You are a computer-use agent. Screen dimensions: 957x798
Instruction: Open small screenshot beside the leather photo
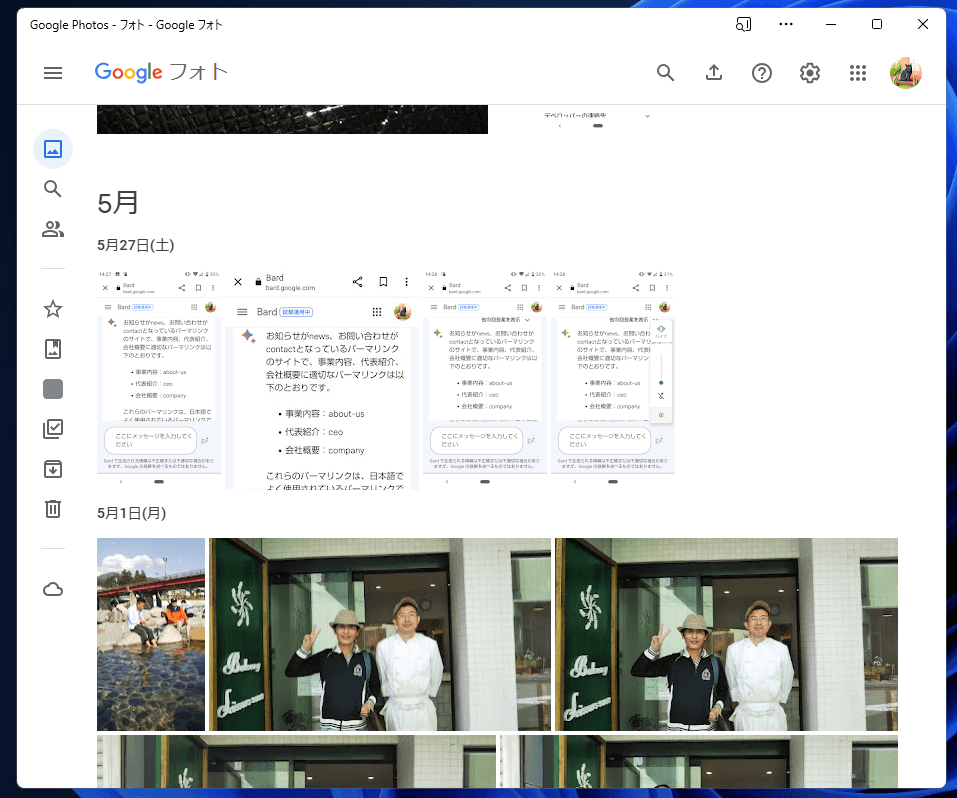click(598, 119)
